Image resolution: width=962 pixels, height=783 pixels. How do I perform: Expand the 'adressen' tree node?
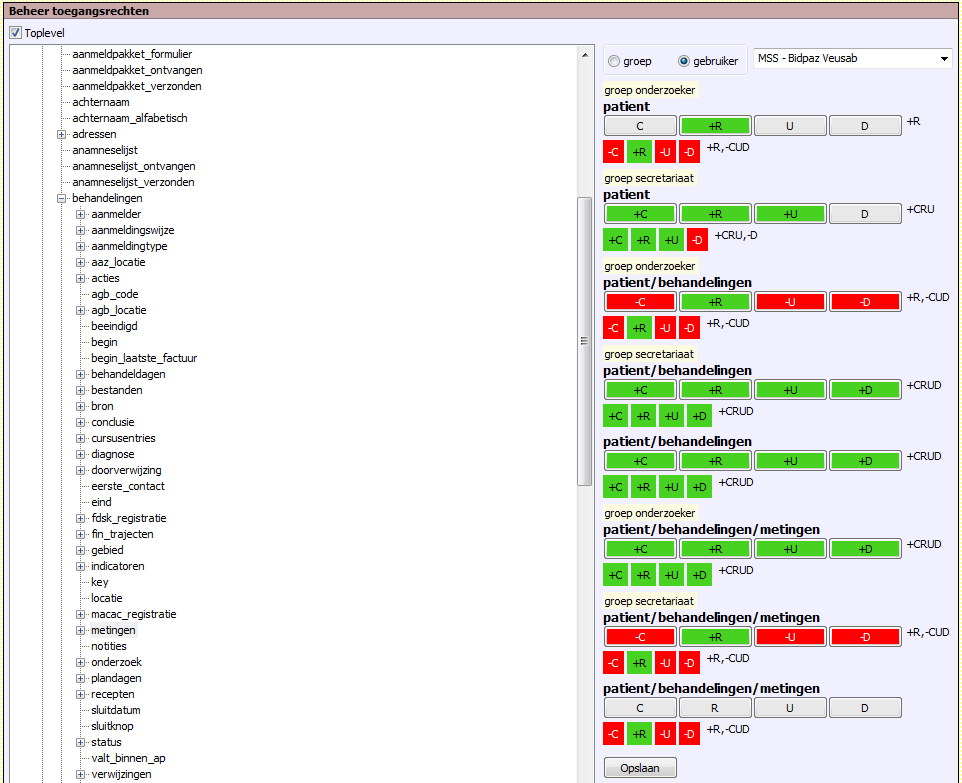(x=62, y=134)
